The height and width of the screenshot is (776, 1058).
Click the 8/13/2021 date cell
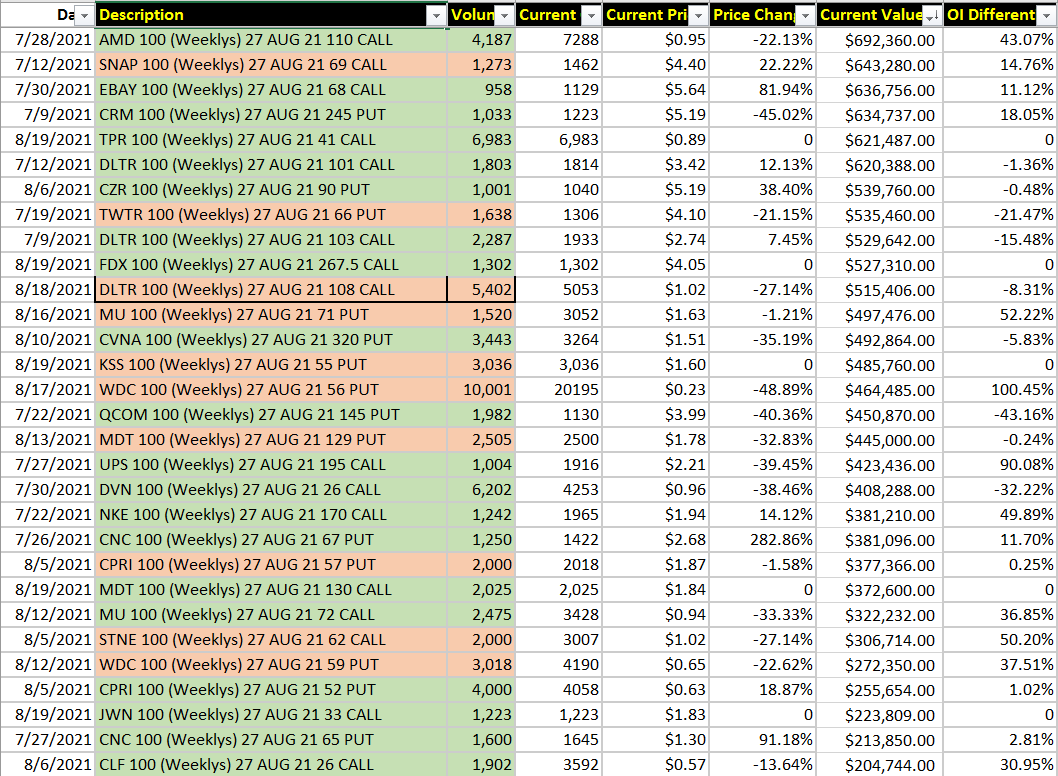(x=47, y=439)
